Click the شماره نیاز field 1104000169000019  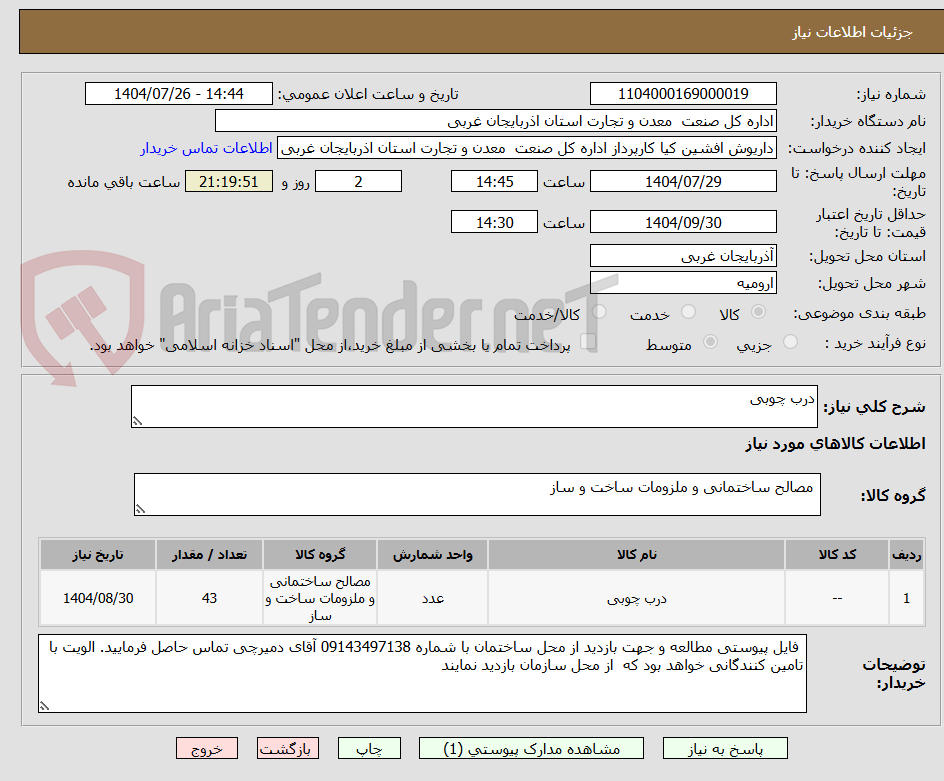(683, 94)
